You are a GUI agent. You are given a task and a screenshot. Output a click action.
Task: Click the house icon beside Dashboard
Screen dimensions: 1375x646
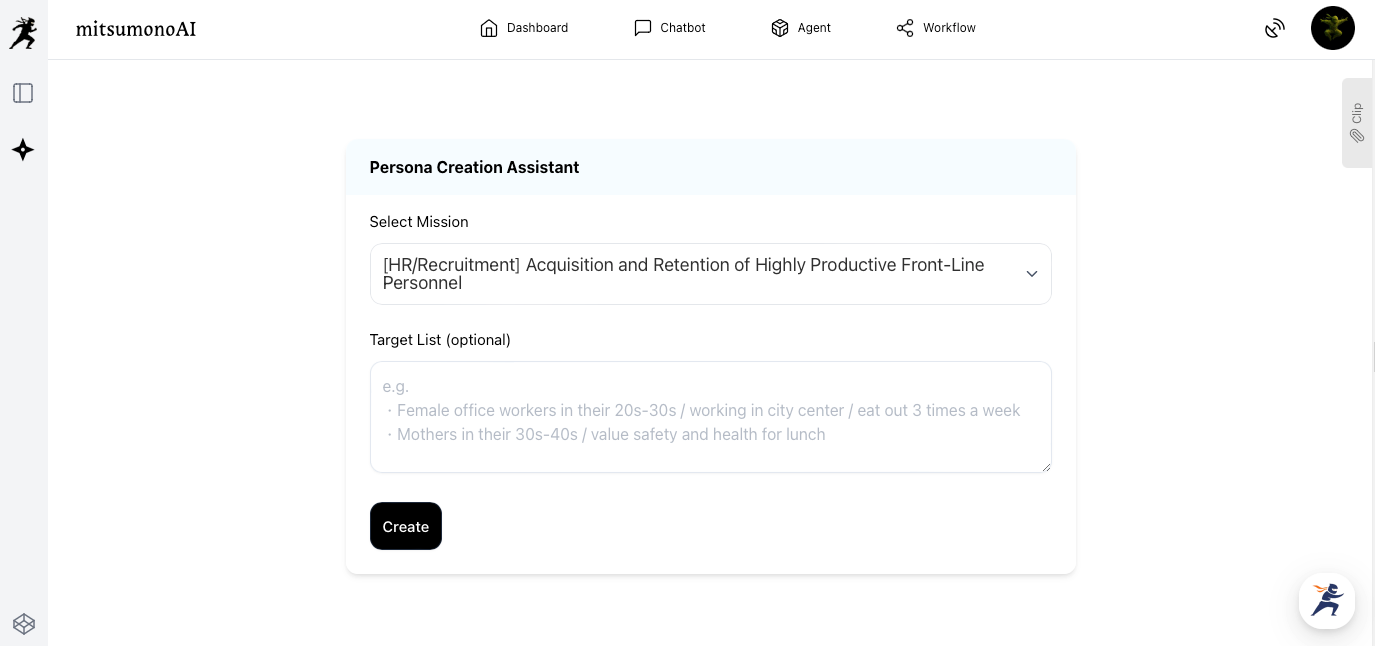pyautogui.click(x=489, y=28)
